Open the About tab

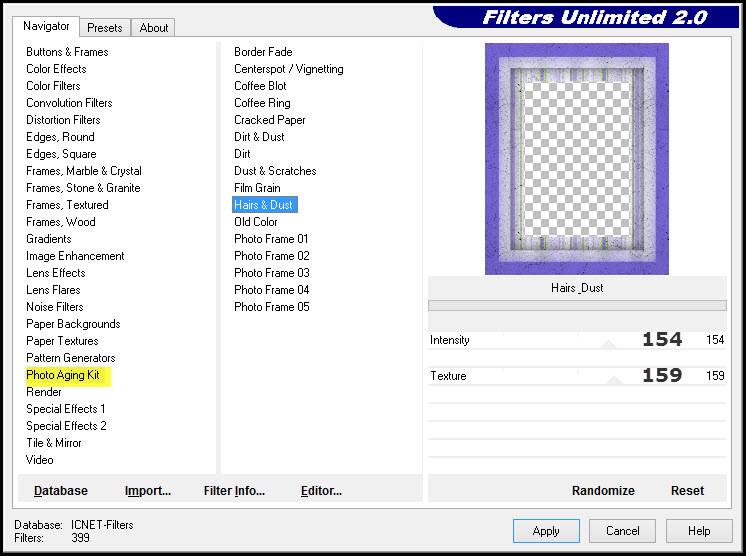(x=153, y=28)
